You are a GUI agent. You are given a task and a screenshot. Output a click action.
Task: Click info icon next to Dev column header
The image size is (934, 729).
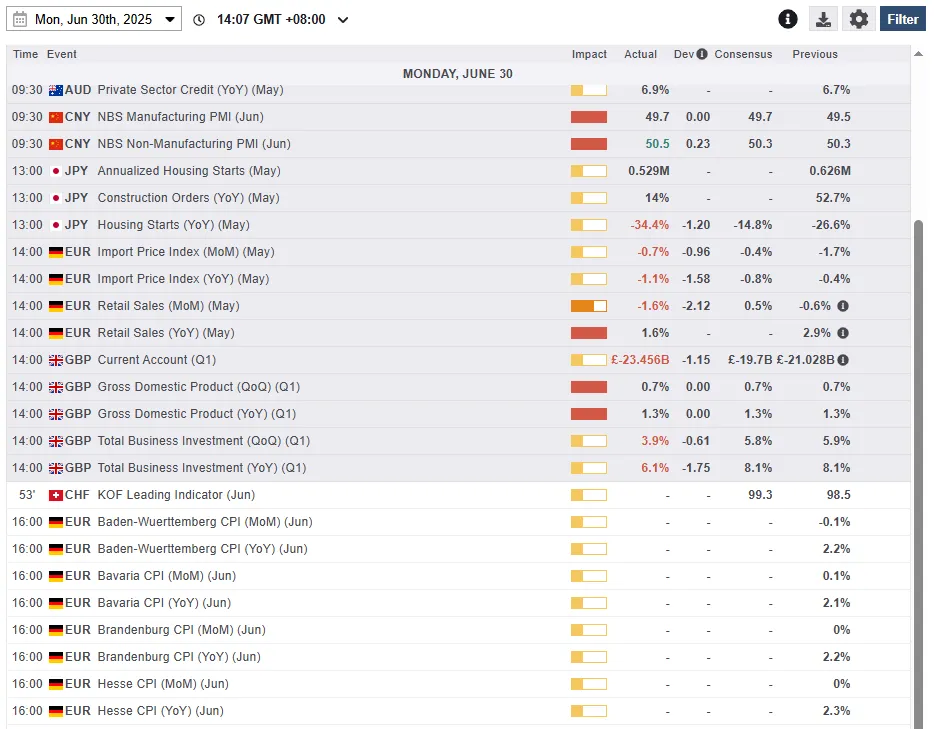(x=702, y=54)
